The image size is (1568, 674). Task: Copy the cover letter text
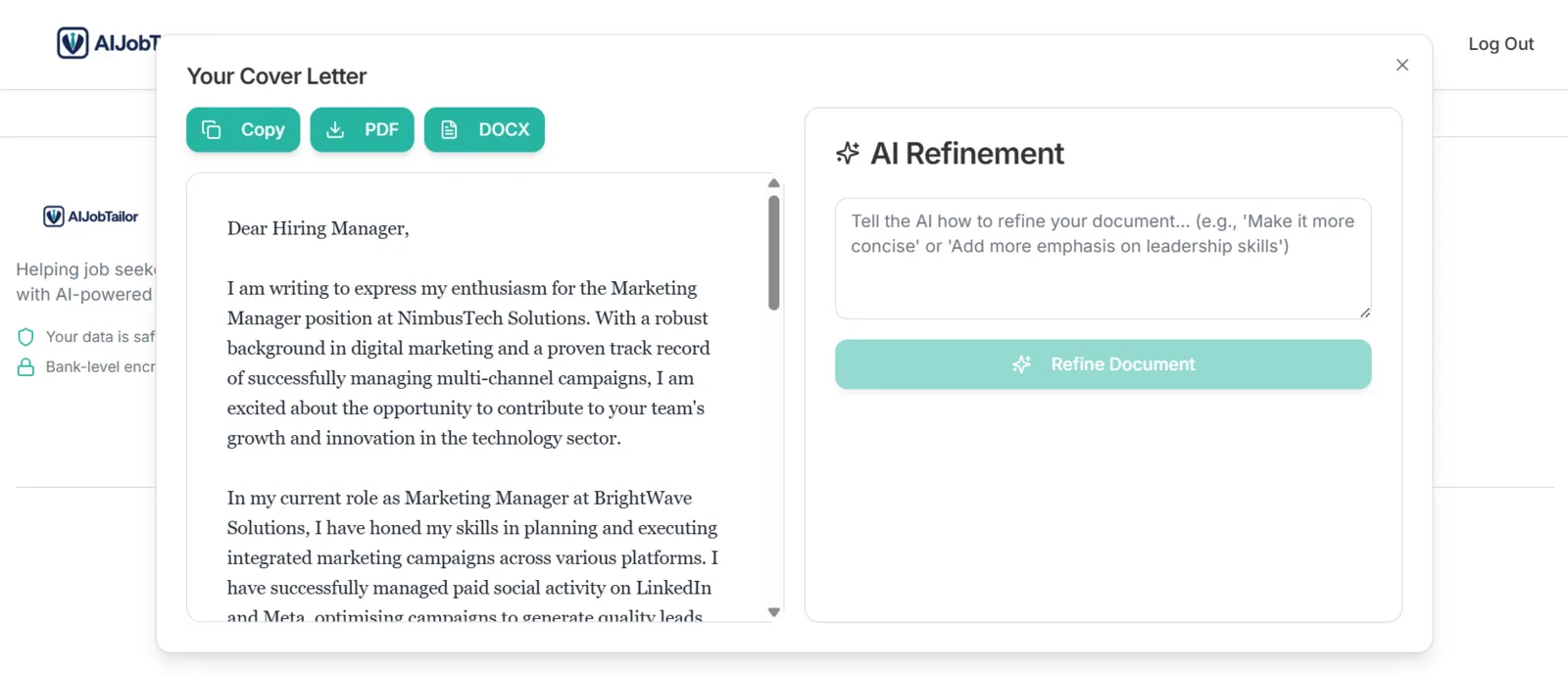tap(243, 129)
